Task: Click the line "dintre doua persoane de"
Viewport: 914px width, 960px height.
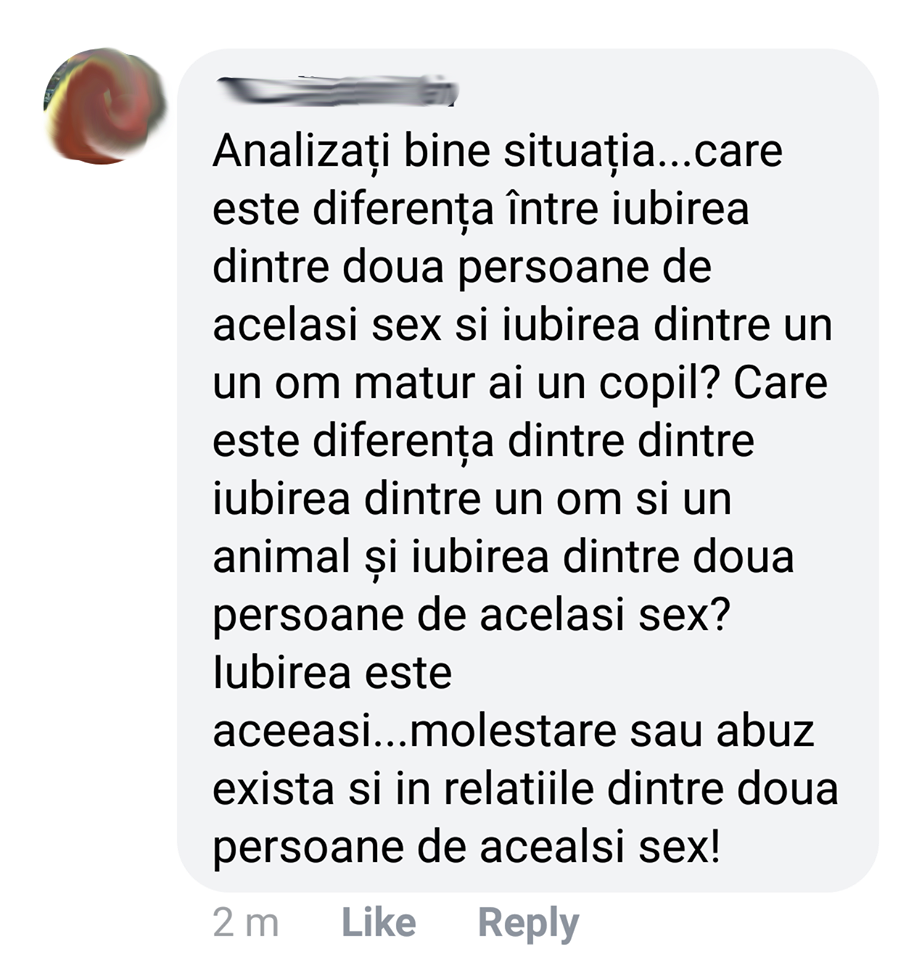Action: pyautogui.click(x=462, y=268)
